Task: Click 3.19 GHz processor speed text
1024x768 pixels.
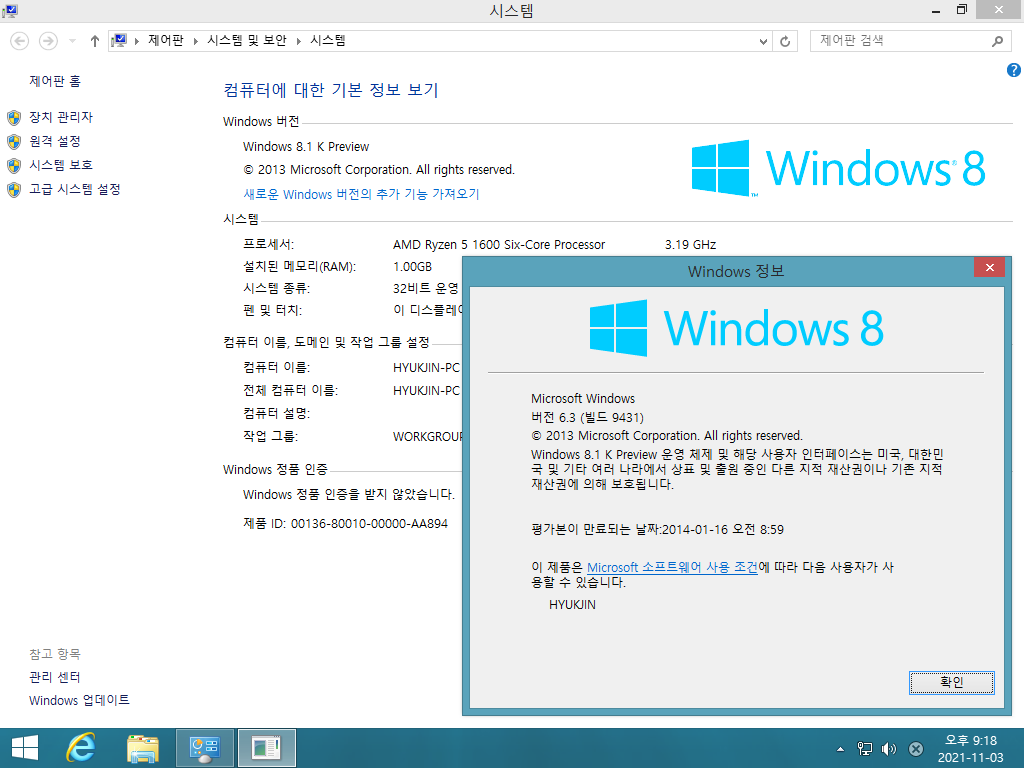Action: coord(690,244)
